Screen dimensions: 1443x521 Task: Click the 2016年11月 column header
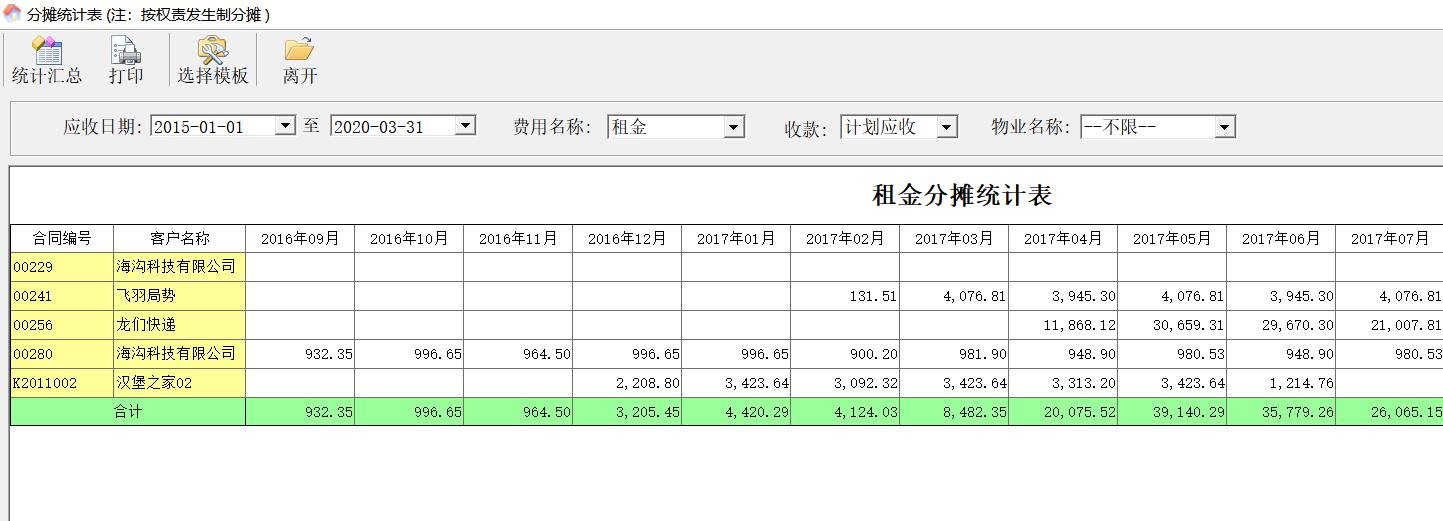[x=518, y=238]
